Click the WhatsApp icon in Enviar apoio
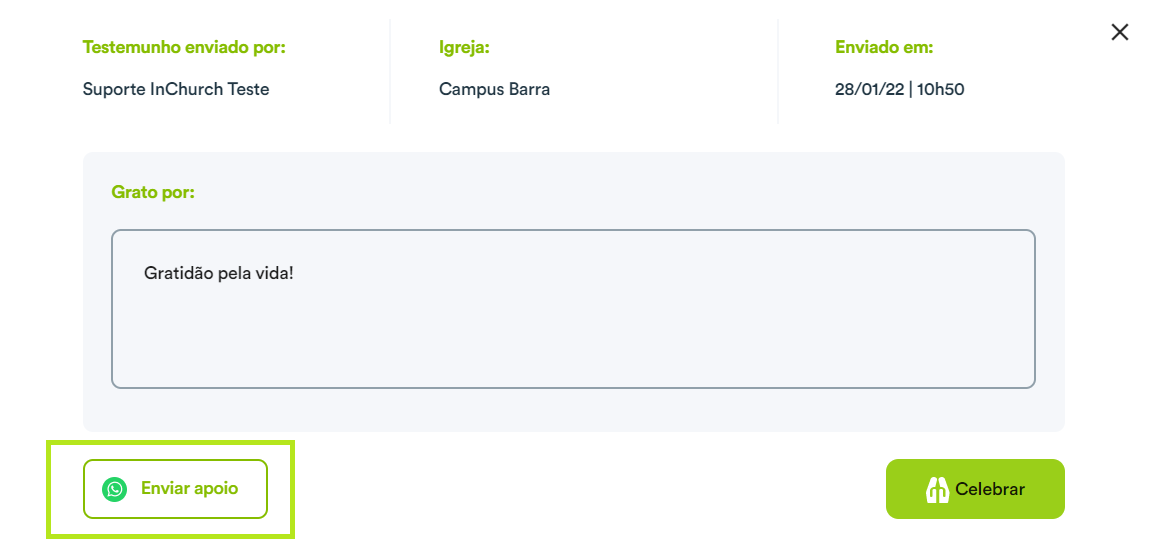The image size is (1159, 553). [115, 489]
